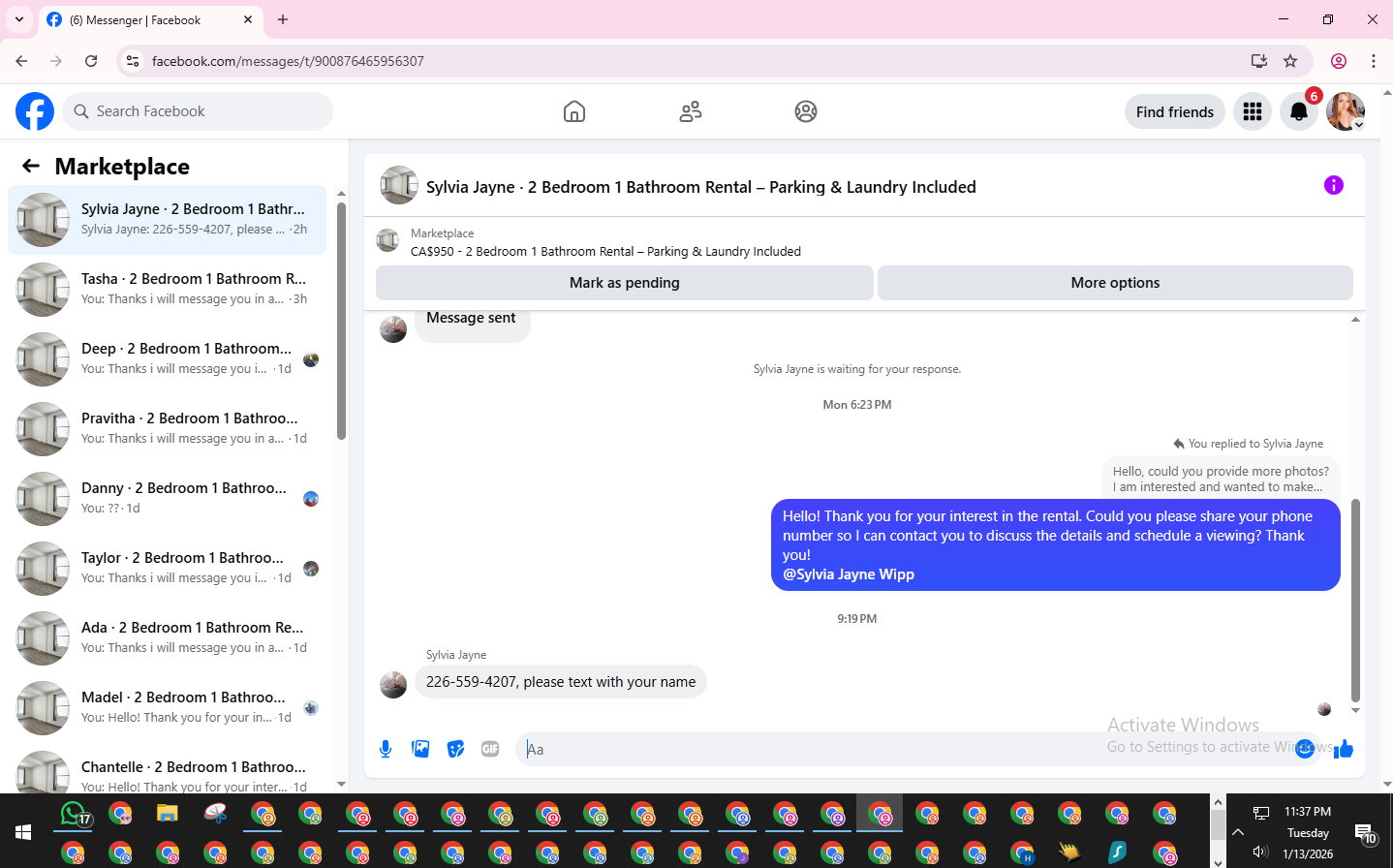1393x868 pixels.
Task: Open the Windows notification center
Action: (x=1366, y=833)
